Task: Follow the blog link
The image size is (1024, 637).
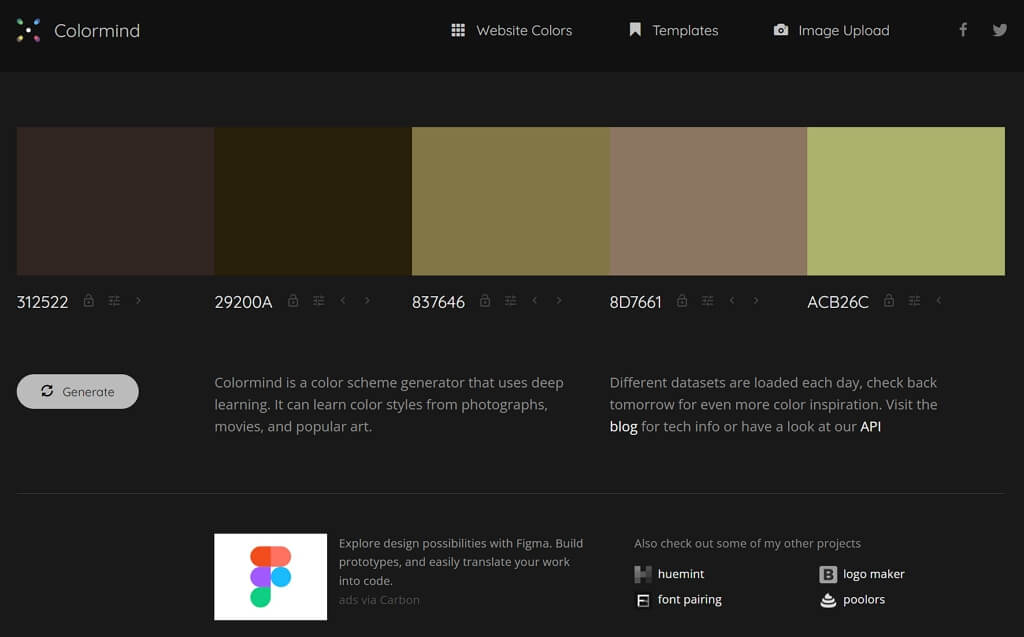Action: [x=623, y=426]
